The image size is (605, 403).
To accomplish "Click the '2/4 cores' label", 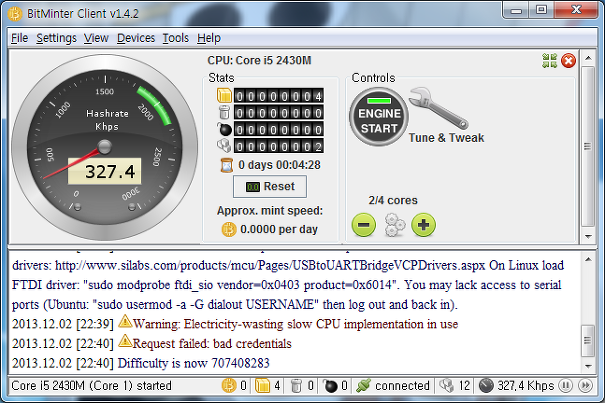I will (x=393, y=200).
